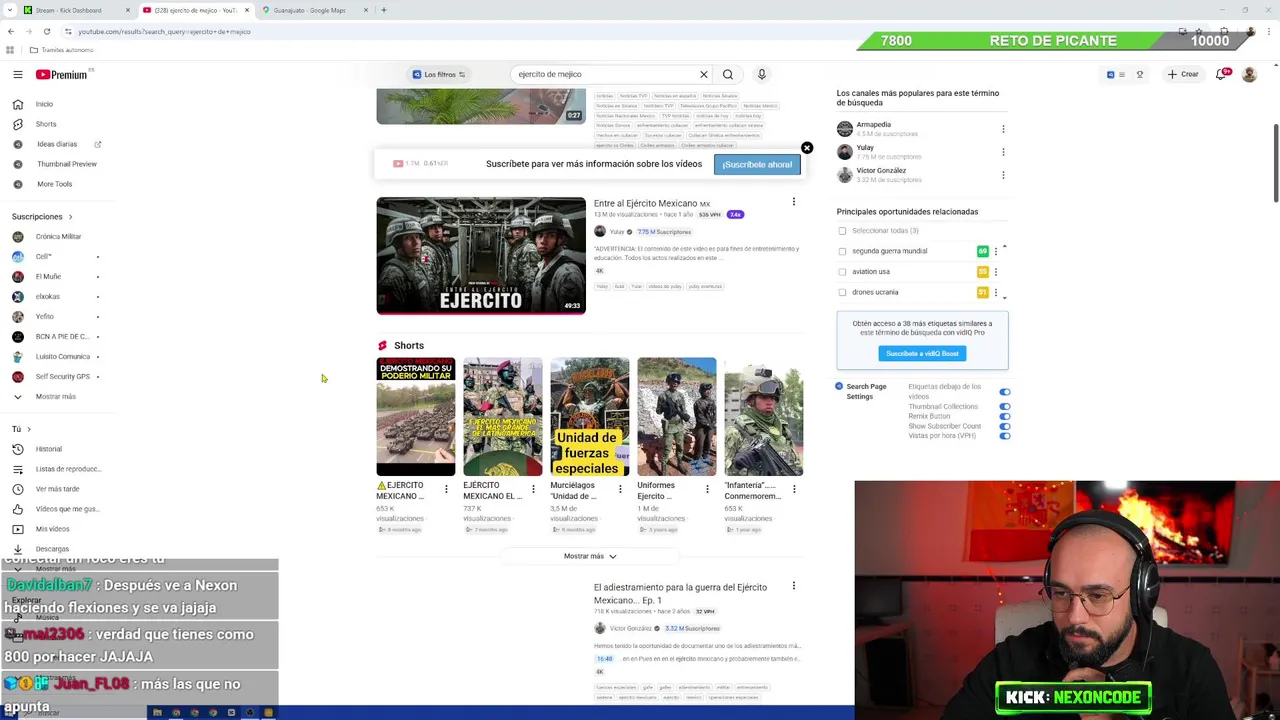Open the Entre al Ejército video thumbnail
This screenshot has height=720, width=1280.
tap(481, 256)
